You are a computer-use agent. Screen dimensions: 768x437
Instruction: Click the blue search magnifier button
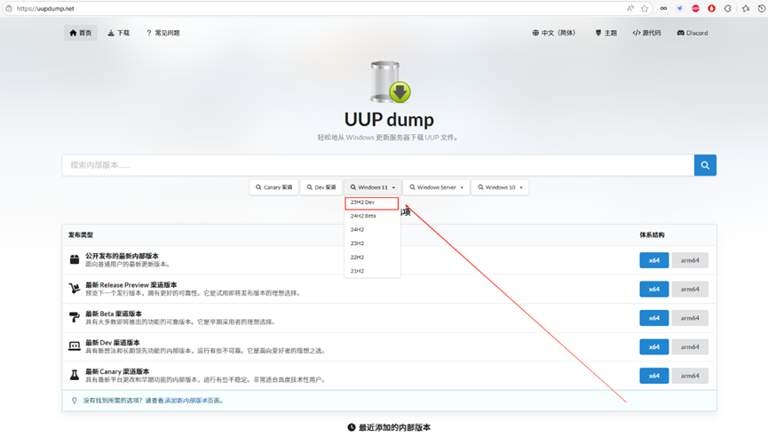[705, 165]
